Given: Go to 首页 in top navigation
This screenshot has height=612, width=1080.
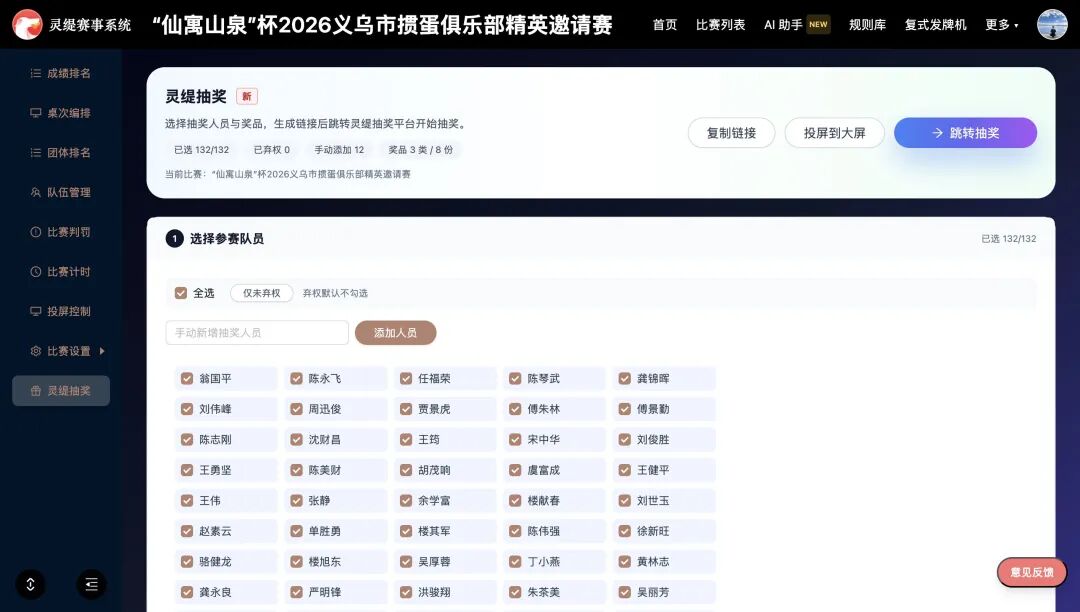Looking at the screenshot, I should click(x=665, y=25).
